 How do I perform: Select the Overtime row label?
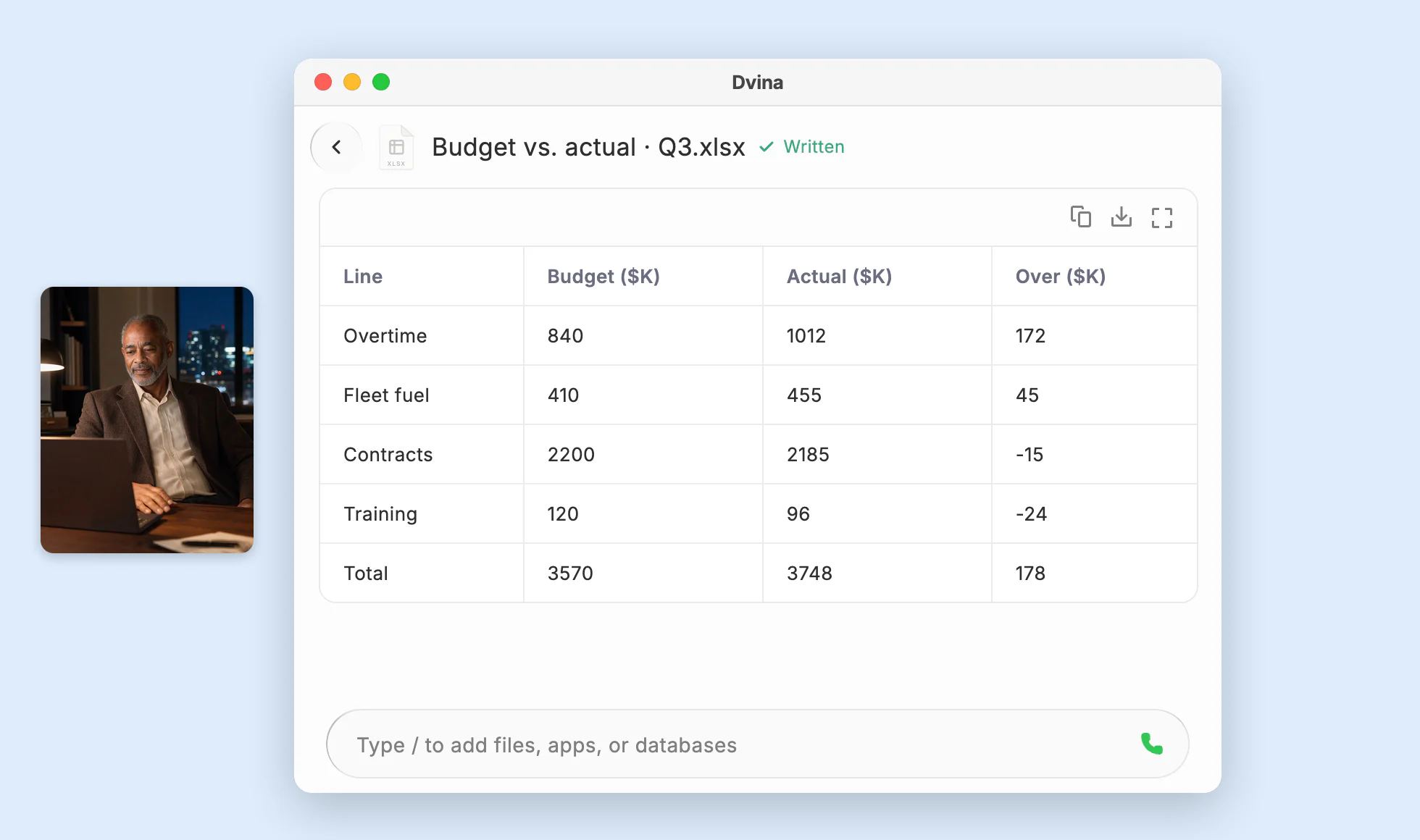(385, 335)
